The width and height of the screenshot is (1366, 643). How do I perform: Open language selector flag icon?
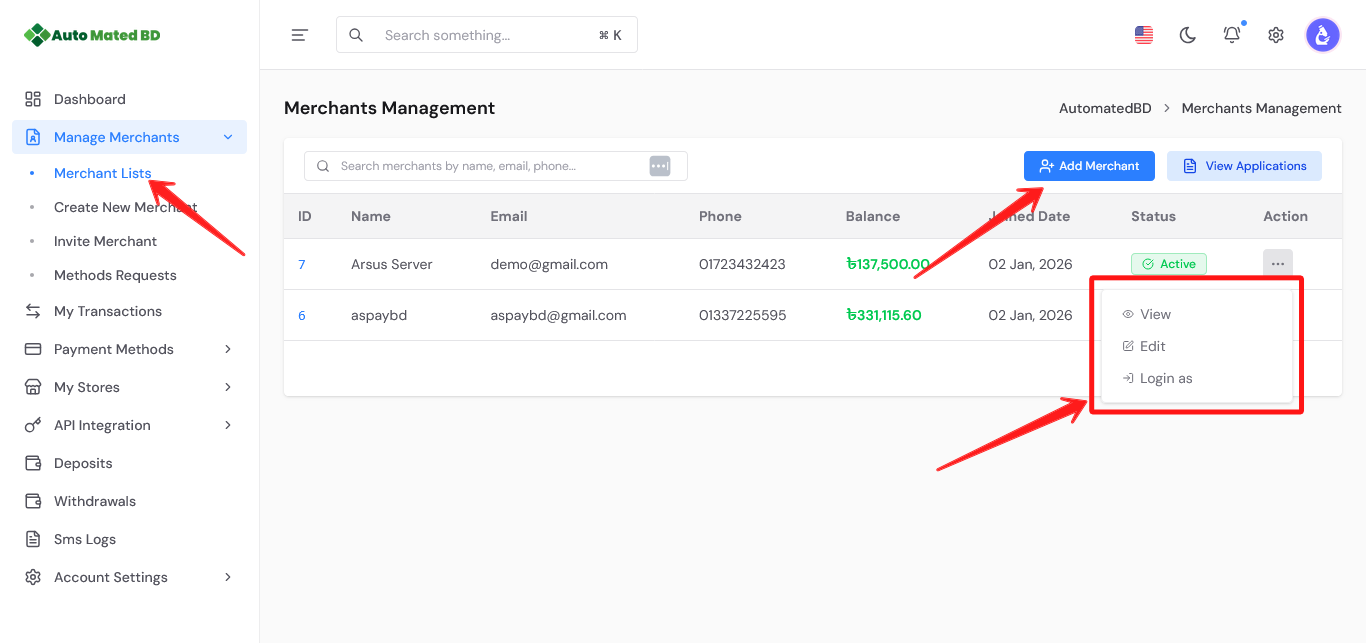pyautogui.click(x=1144, y=35)
